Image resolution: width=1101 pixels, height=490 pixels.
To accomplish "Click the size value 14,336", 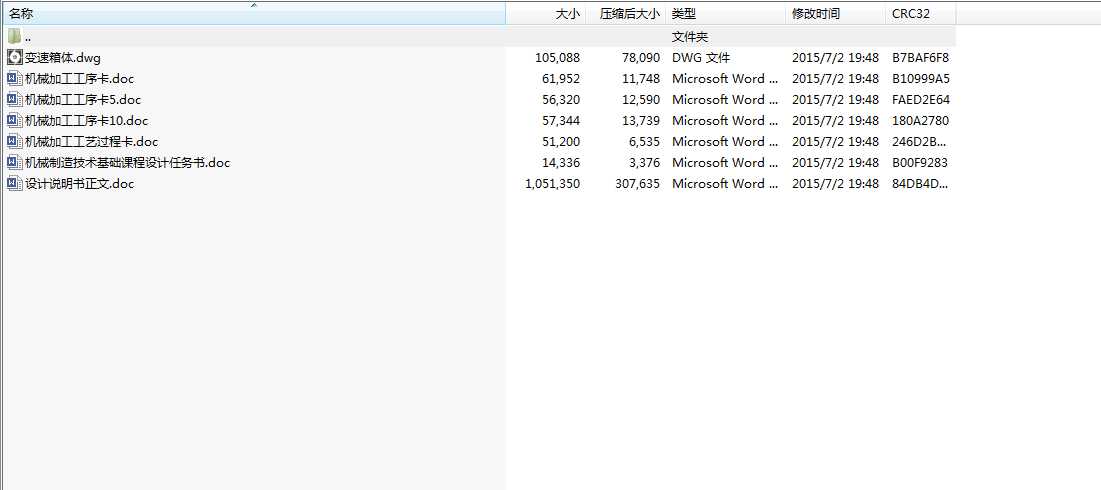I will pyautogui.click(x=561, y=163).
